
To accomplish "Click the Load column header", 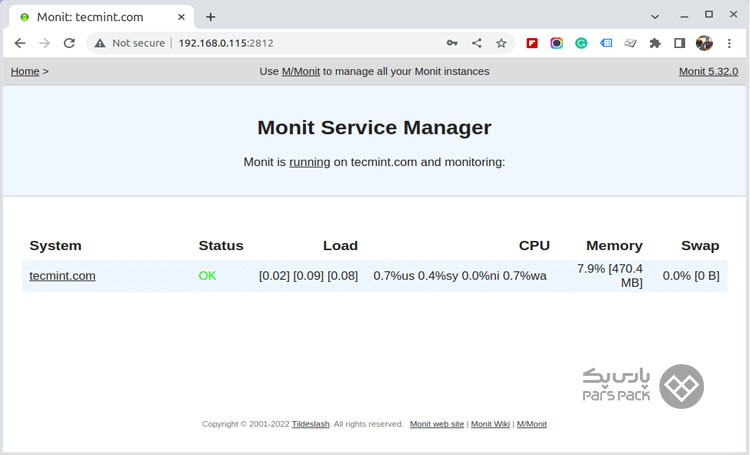I will tap(340, 245).
